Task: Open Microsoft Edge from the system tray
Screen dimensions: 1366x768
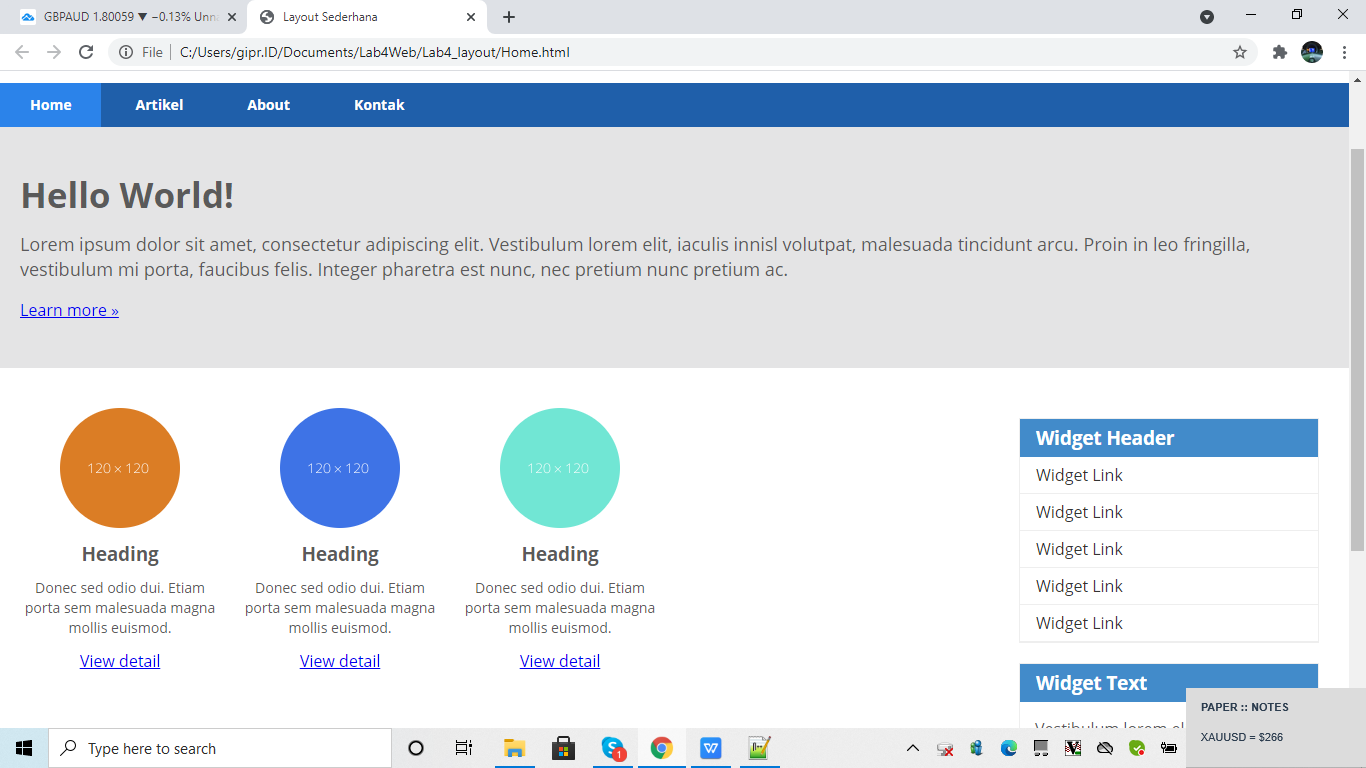Action: point(1008,748)
